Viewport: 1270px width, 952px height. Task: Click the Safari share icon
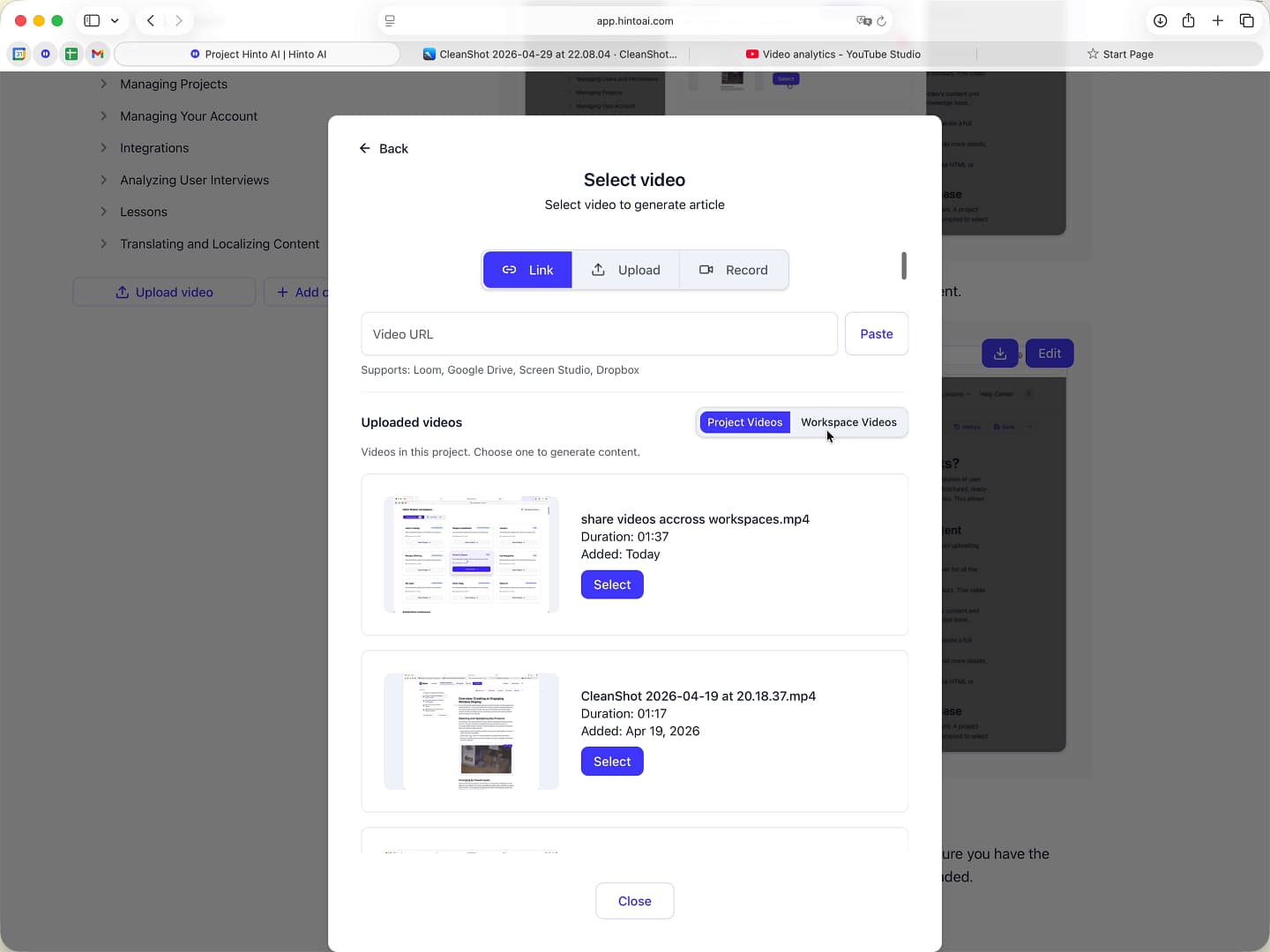point(1189,20)
